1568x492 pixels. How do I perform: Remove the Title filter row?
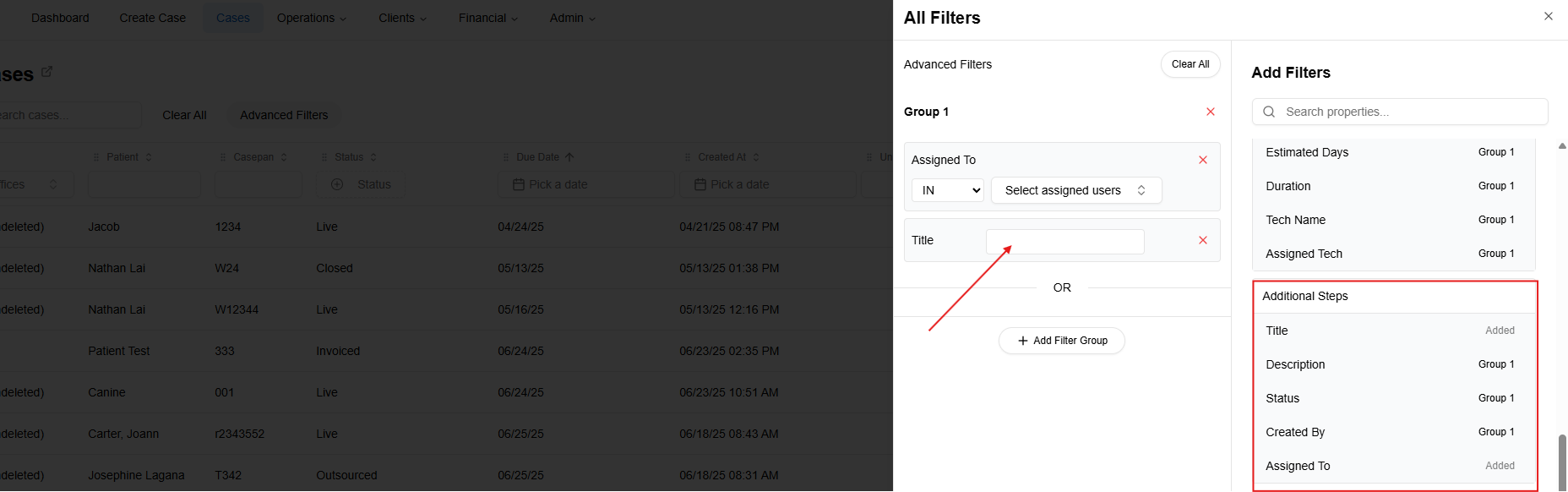[1202, 240]
